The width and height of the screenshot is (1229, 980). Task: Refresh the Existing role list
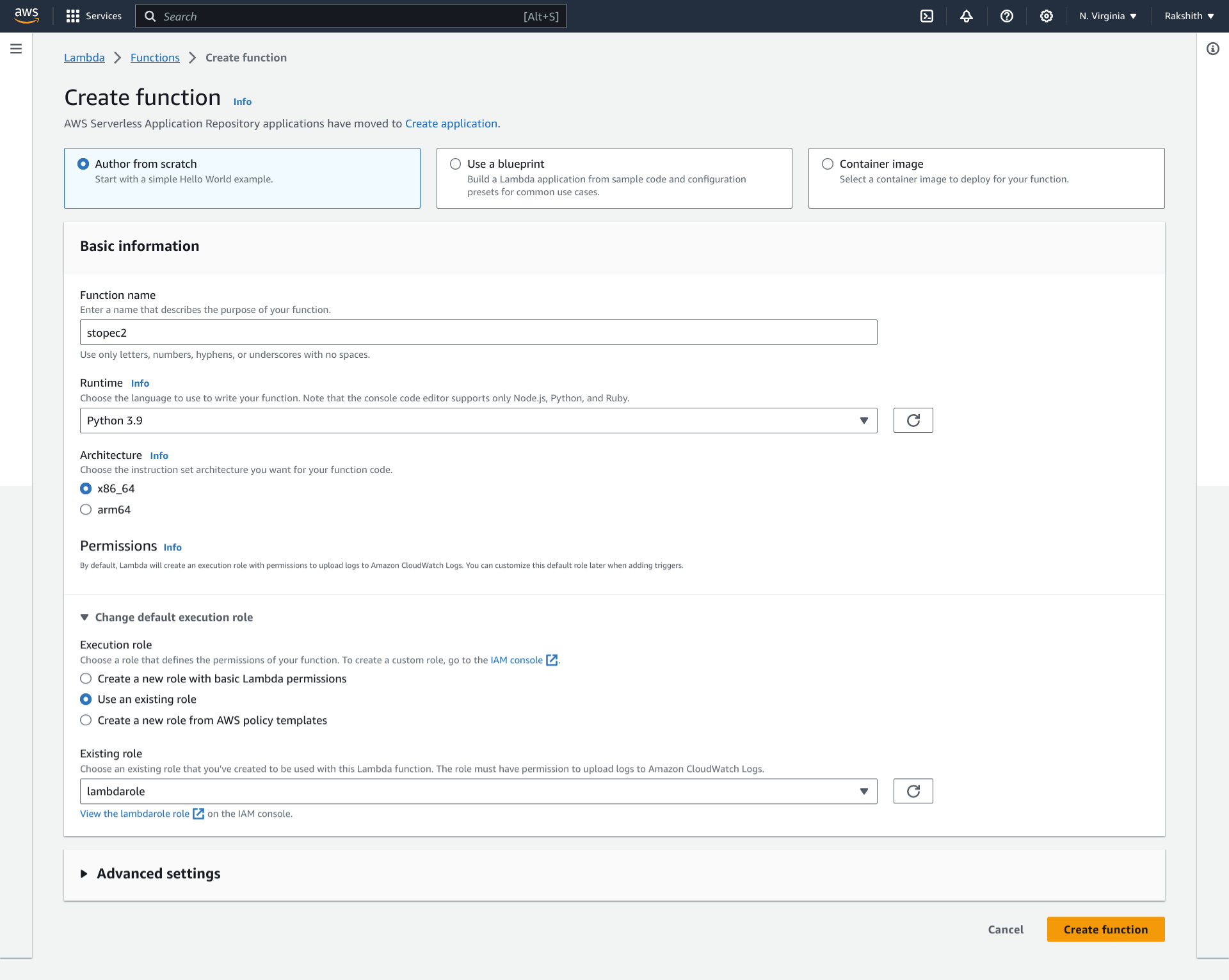click(x=913, y=791)
